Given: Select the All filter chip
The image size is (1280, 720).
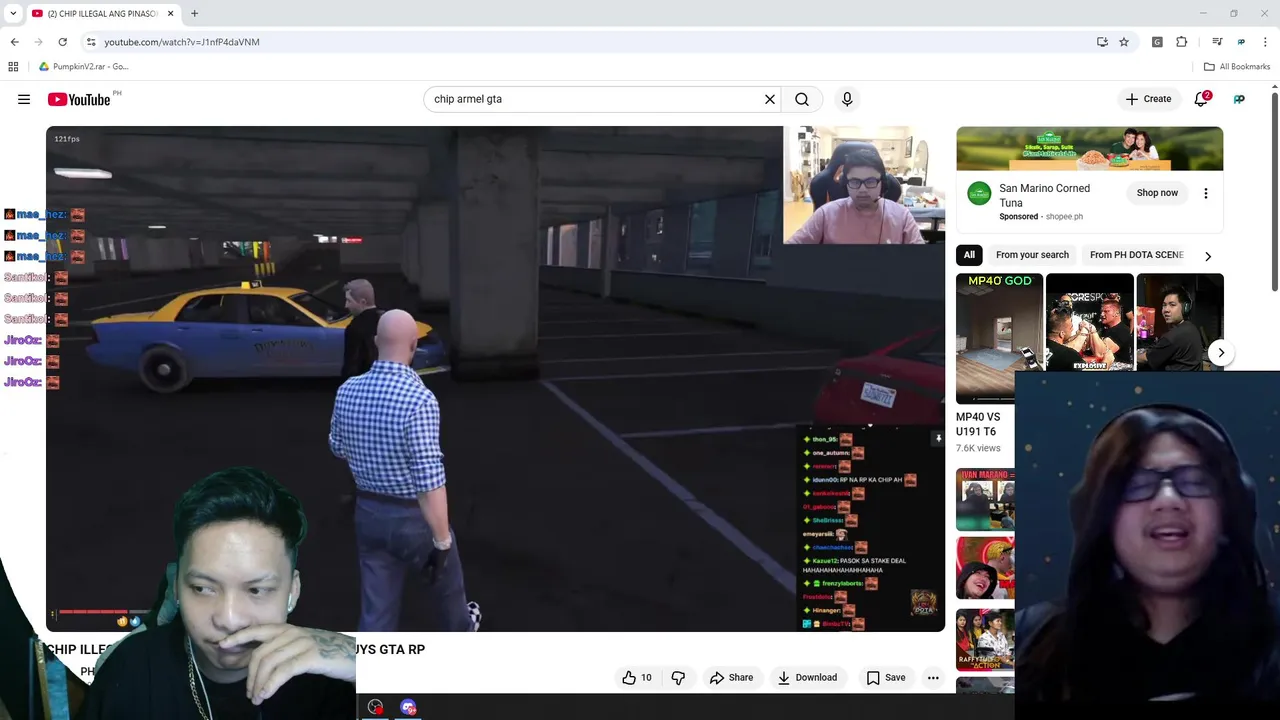Looking at the screenshot, I should coord(969,255).
